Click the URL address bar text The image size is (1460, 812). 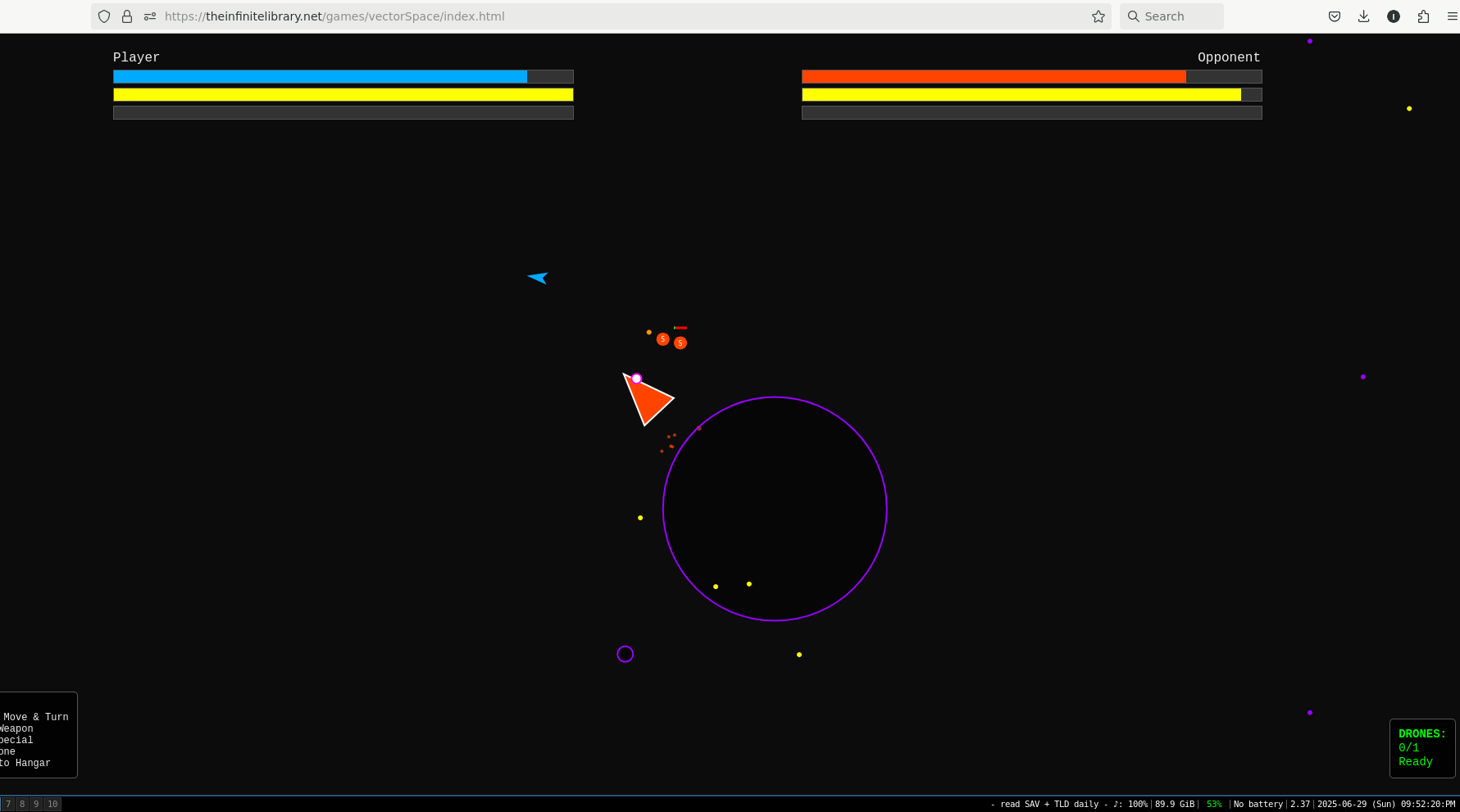click(334, 16)
